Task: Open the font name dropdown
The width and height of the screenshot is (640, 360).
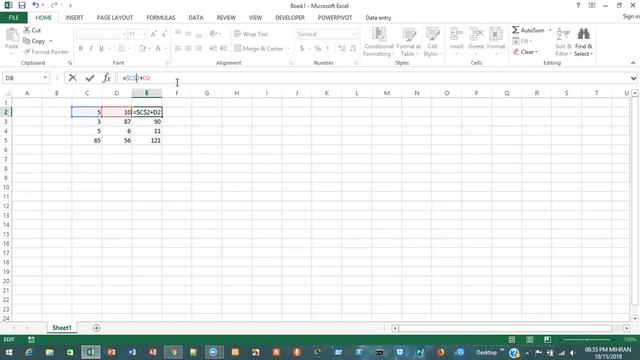Action: pyautogui.click(x=124, y=34)
